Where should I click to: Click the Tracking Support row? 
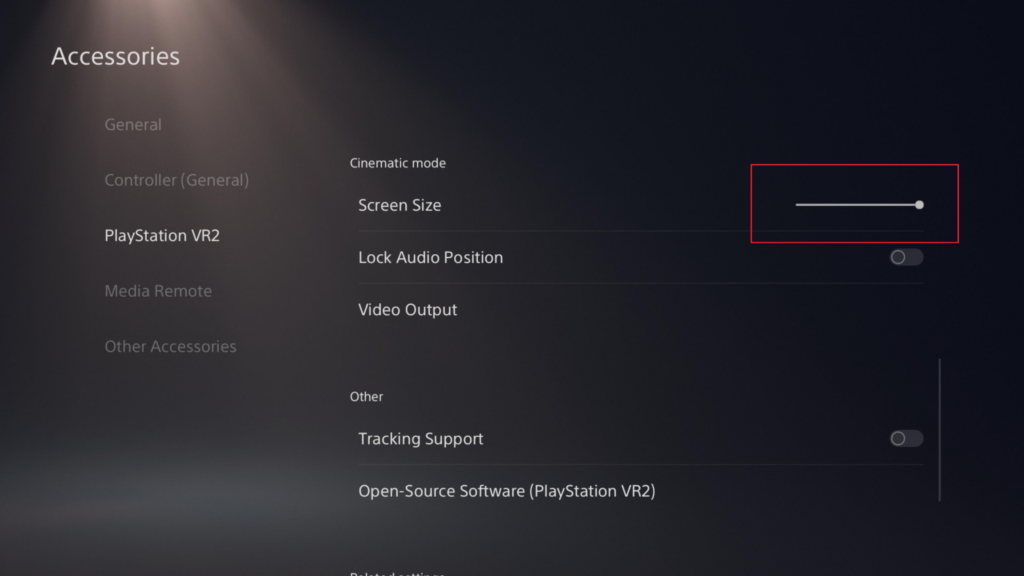[x=420, y=438]
